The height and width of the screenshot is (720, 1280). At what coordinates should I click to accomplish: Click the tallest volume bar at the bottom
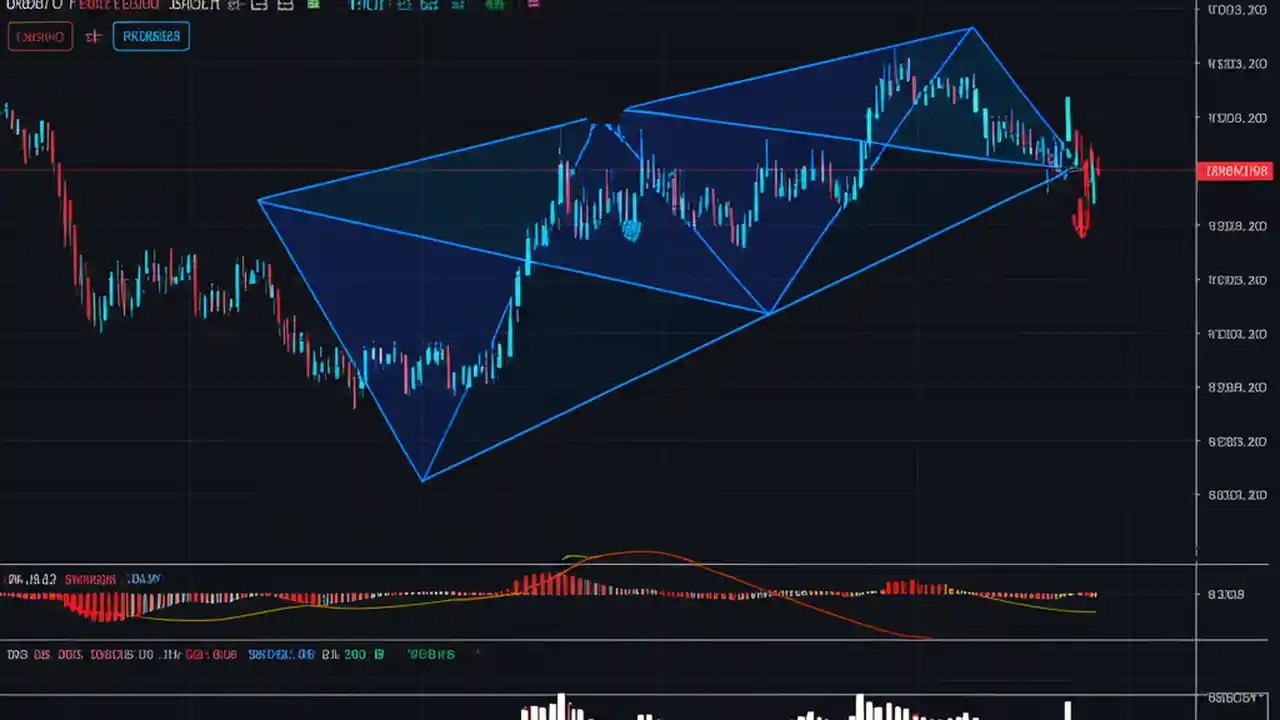pyautogui.click(x=560, y=705)
